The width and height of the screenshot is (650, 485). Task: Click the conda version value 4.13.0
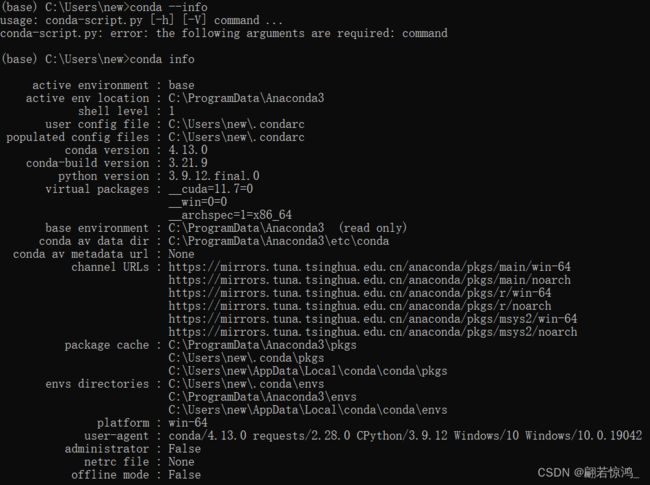coord(188,150)
